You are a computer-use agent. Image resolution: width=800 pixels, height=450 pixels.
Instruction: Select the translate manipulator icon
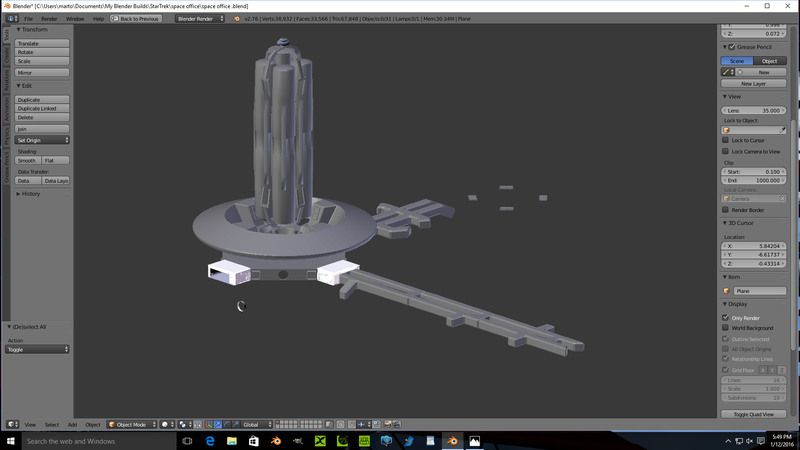click(218, 424)
